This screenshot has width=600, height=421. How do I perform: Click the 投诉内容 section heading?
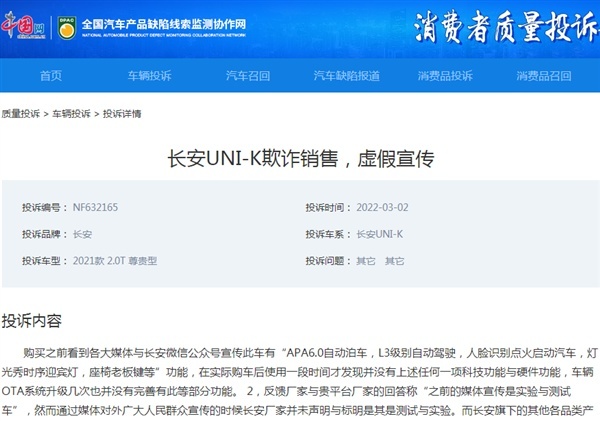pos(32,321)
